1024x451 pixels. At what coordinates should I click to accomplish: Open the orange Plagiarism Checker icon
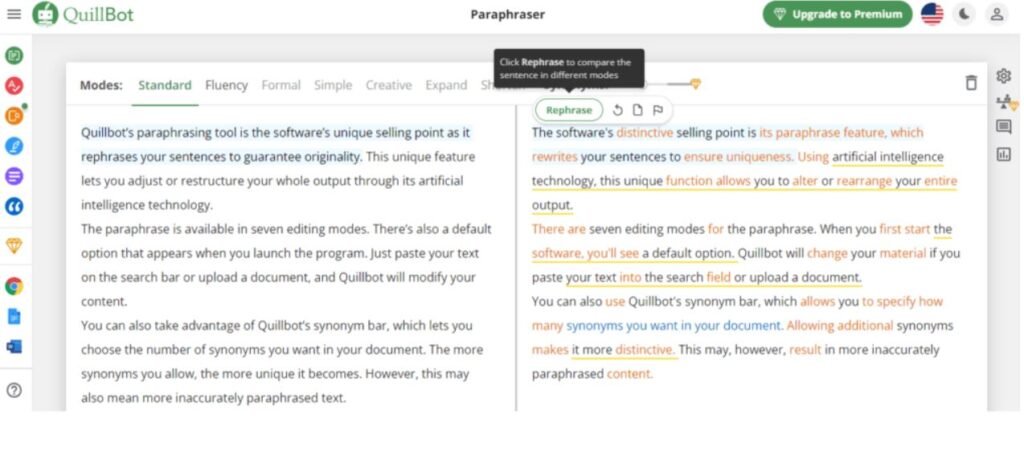pyautogui.click(x=14, y=116)
